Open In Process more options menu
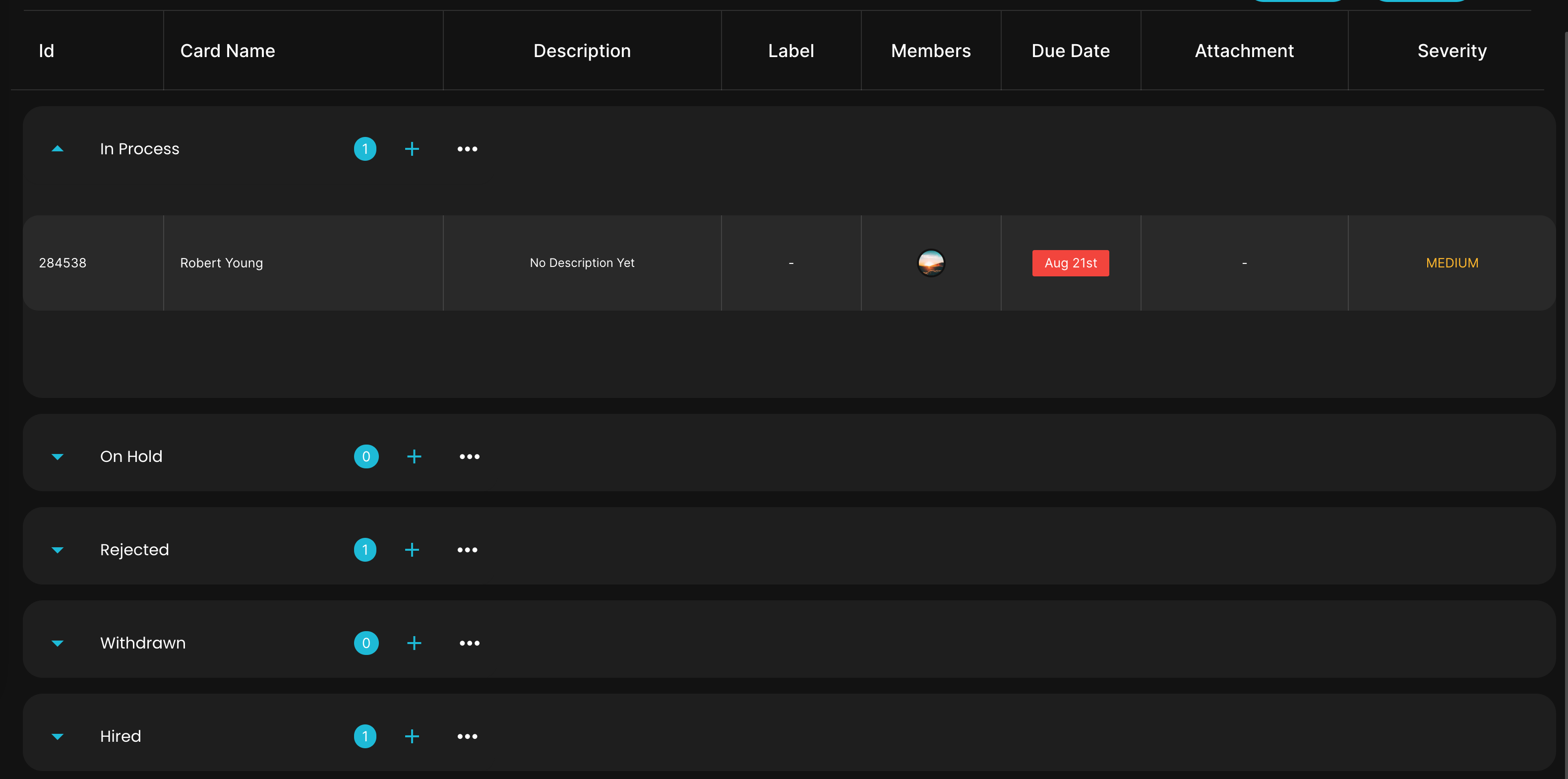1568x779 pixels. pos(467,149)
